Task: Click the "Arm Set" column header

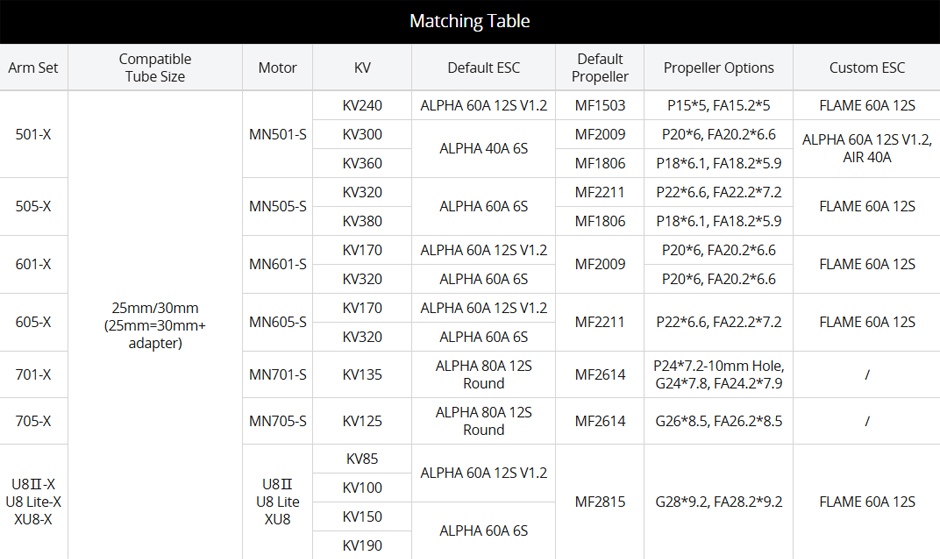Action: click(x=33, y=68)
